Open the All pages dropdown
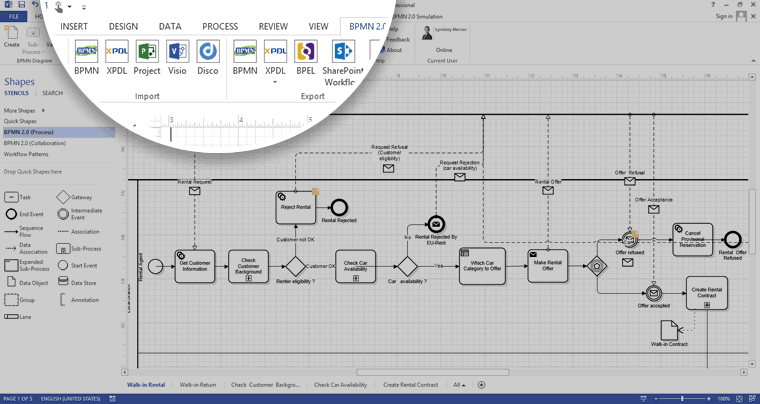This screenshot has width=760, height=404. point(459,385)
